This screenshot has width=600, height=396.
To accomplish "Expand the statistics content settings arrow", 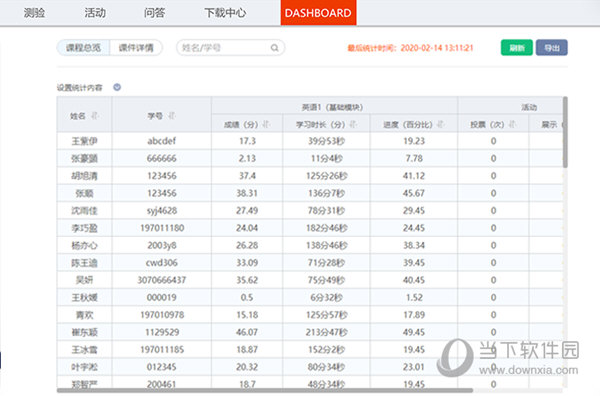I will 117,87.
